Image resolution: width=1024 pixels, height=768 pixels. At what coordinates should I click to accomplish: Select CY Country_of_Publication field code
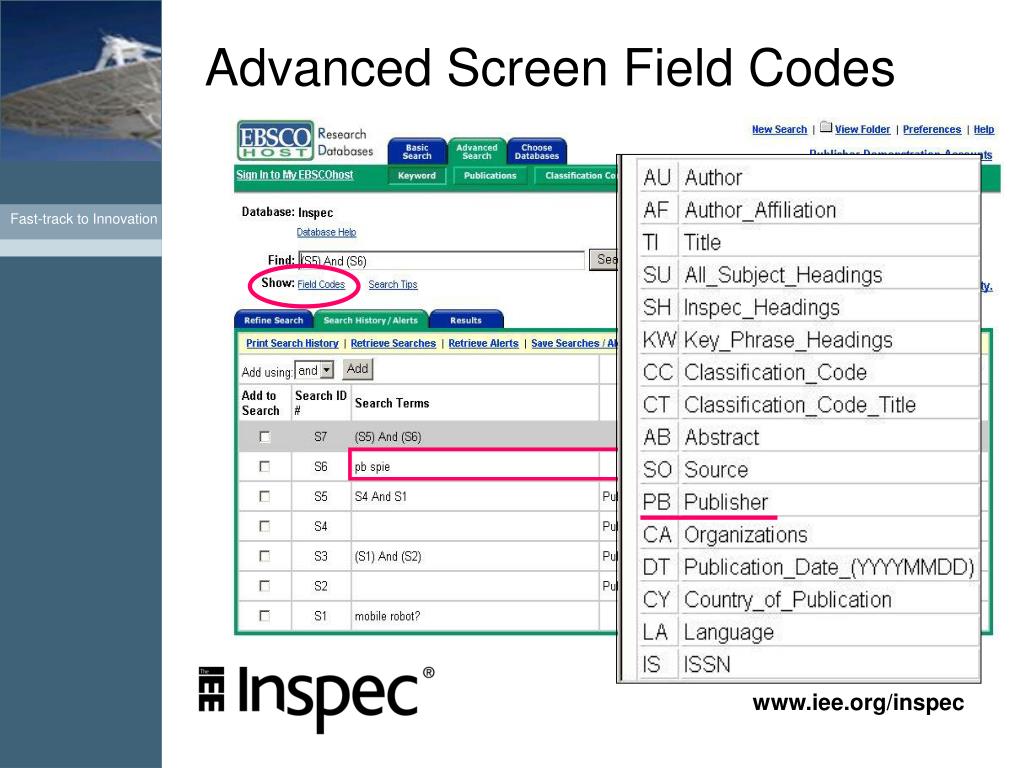(810, 600)
